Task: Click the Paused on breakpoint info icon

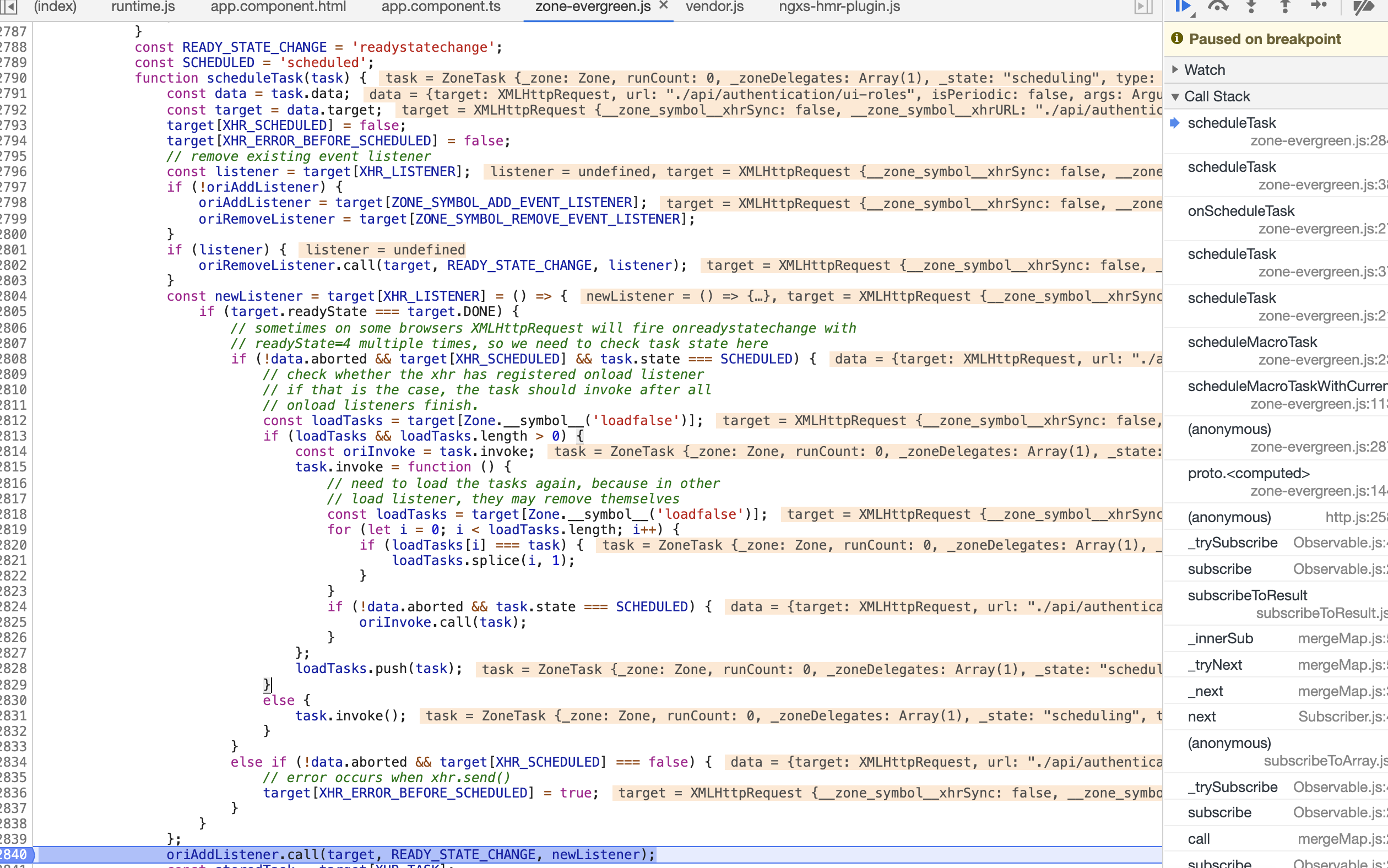Action: [1178, 39]
